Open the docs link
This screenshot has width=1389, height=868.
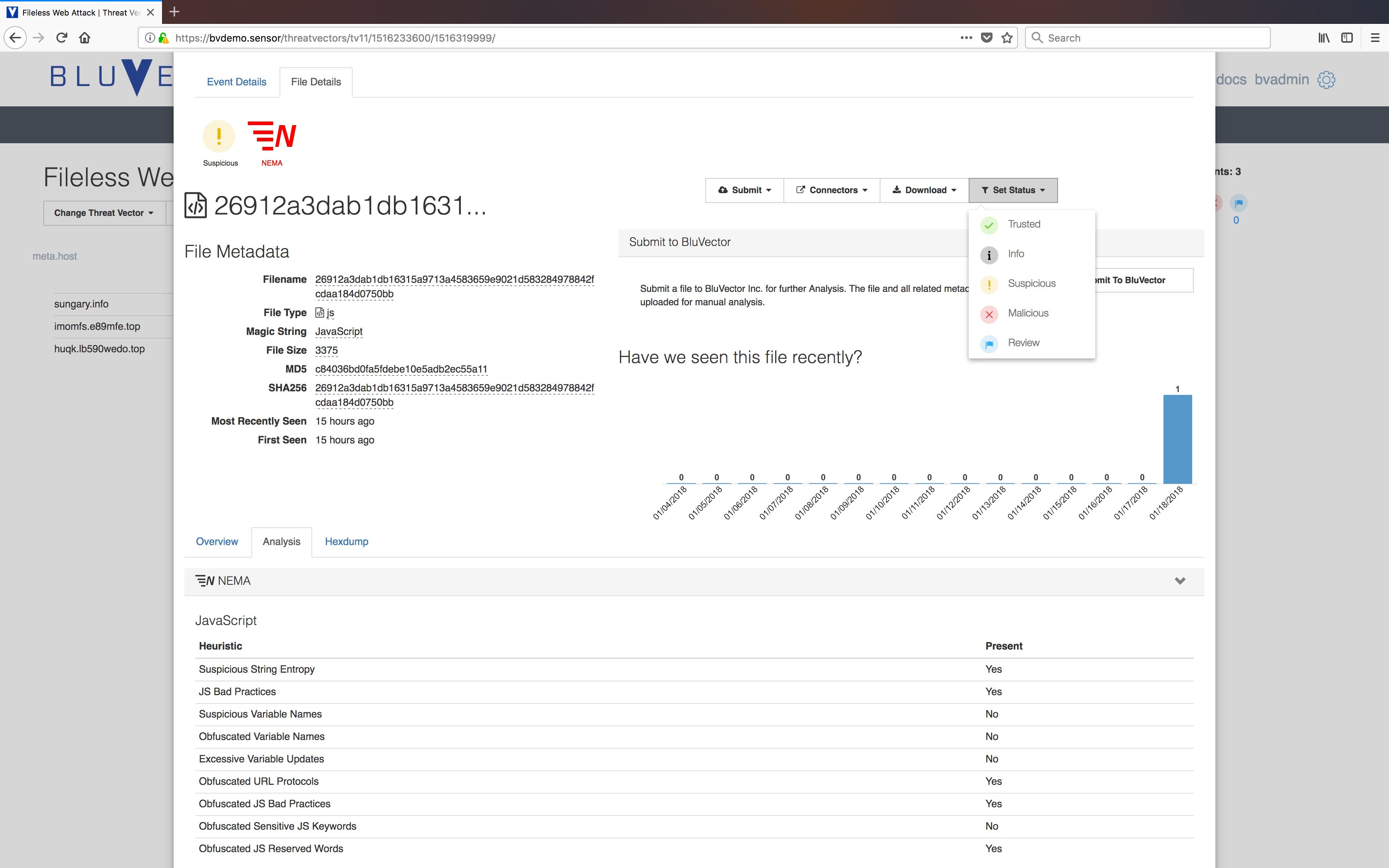1231,80
